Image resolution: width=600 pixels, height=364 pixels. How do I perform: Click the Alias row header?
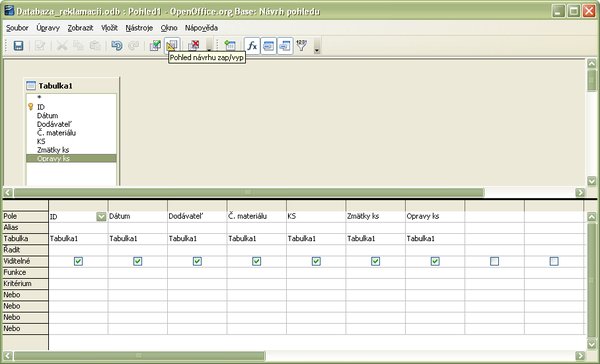25,228
